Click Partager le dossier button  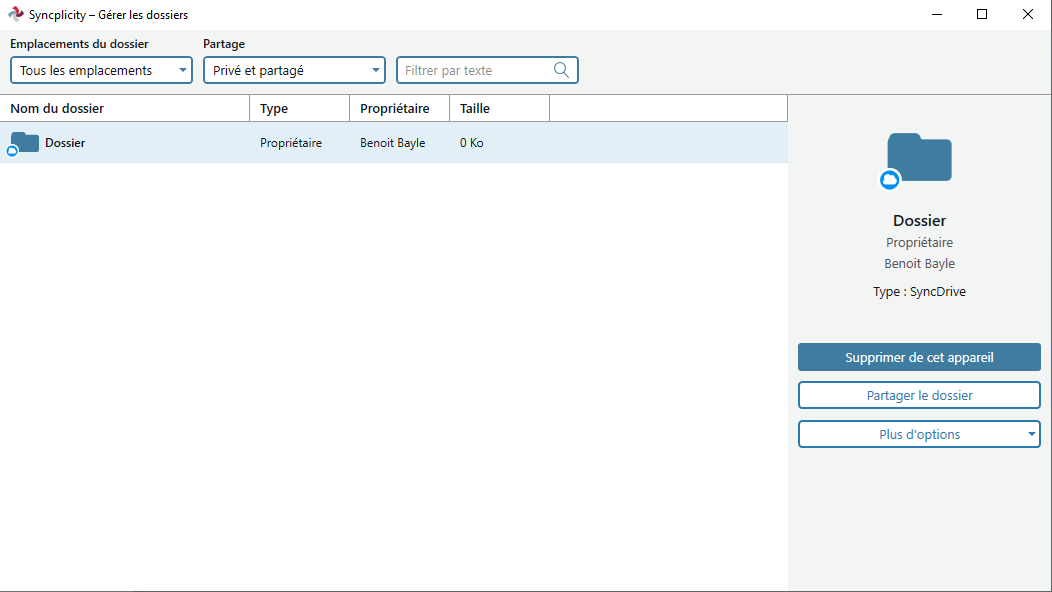click(919, 395)
